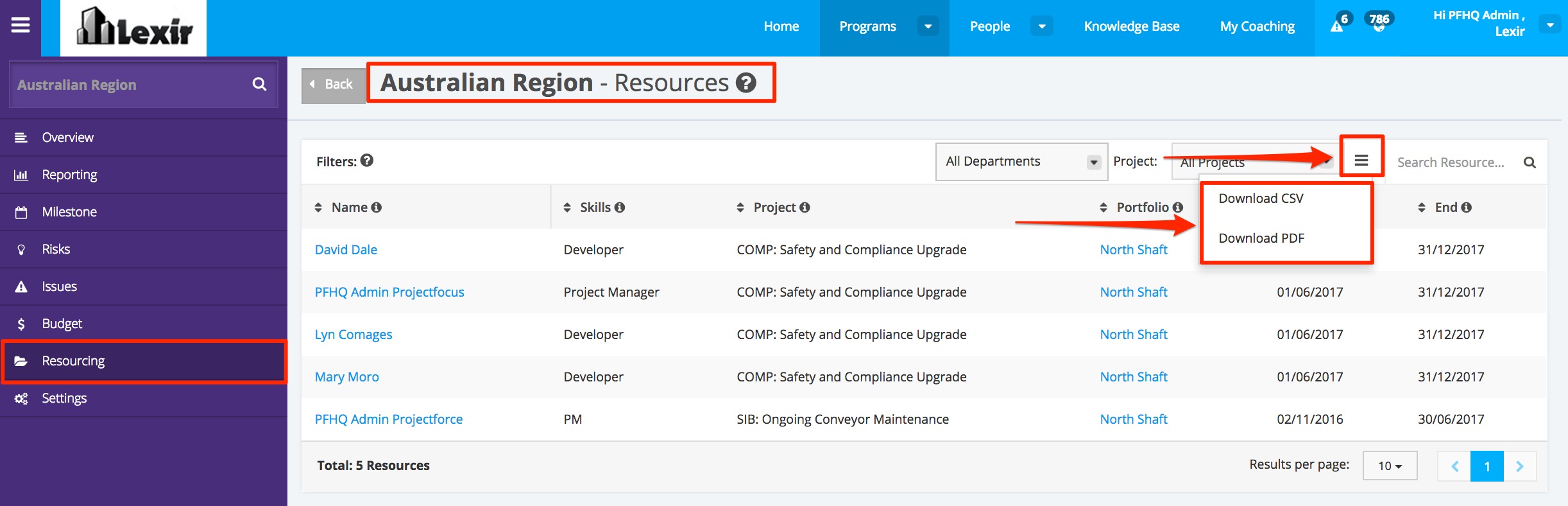The height and width of the screenshot is (506, 1568).
Task: Open the export hamburger menu icon
Action: tap(1361, 160)
